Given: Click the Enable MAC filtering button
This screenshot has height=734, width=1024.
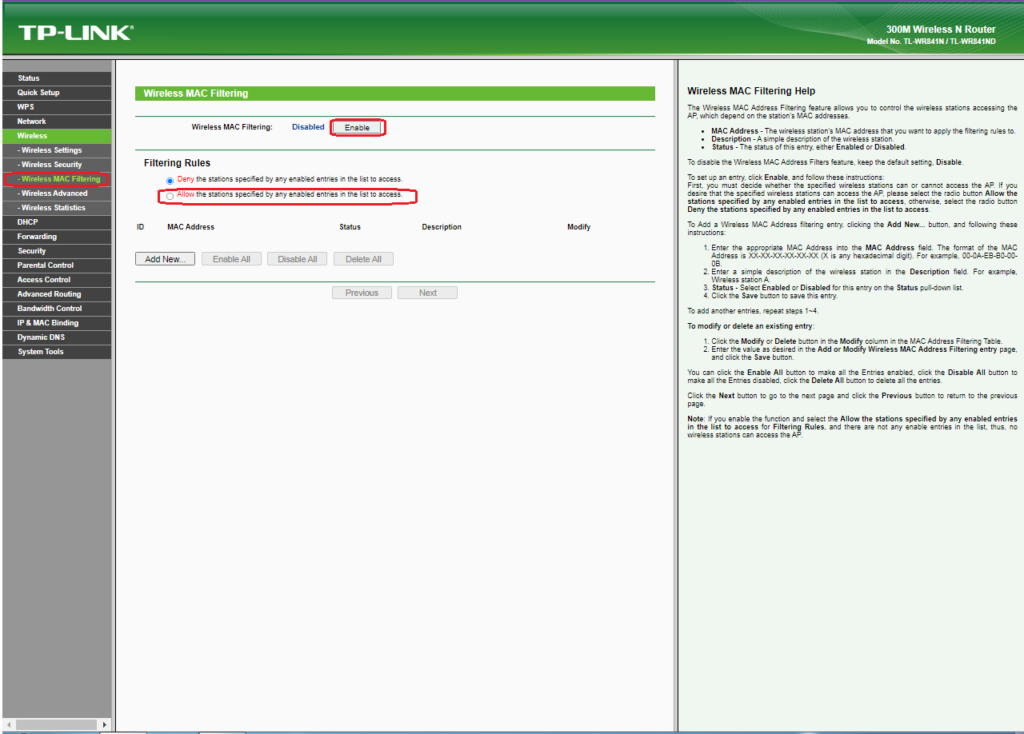Looking at the screenshot, I should click(x=357, y=127).
